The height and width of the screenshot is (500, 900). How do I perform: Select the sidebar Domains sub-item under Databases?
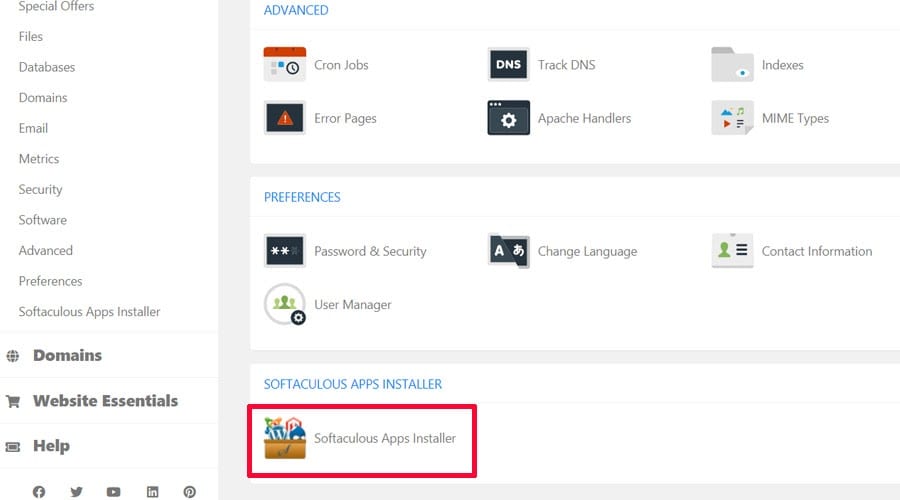tap(42, 98)
